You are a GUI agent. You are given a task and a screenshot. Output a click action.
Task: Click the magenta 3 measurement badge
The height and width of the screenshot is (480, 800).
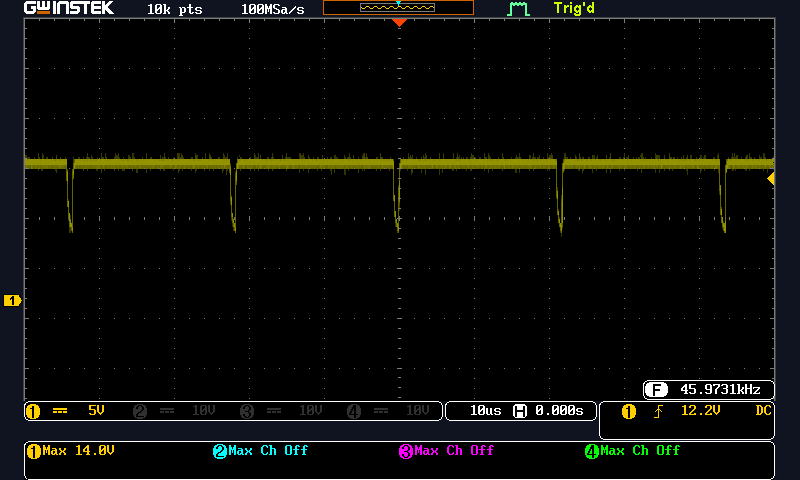[x=406, y=451]
